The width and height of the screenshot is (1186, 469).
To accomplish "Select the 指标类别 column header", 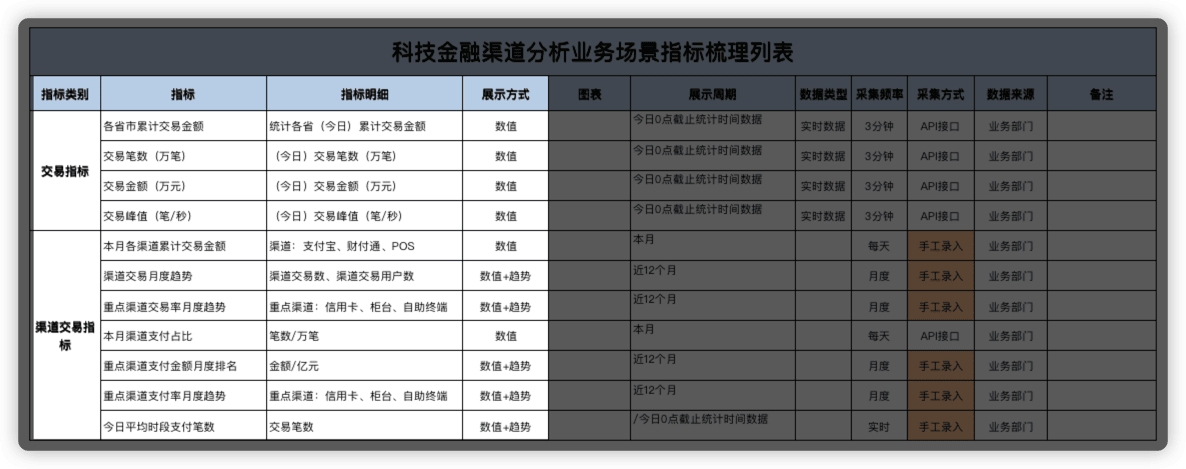I will click(x=66, y=95).
